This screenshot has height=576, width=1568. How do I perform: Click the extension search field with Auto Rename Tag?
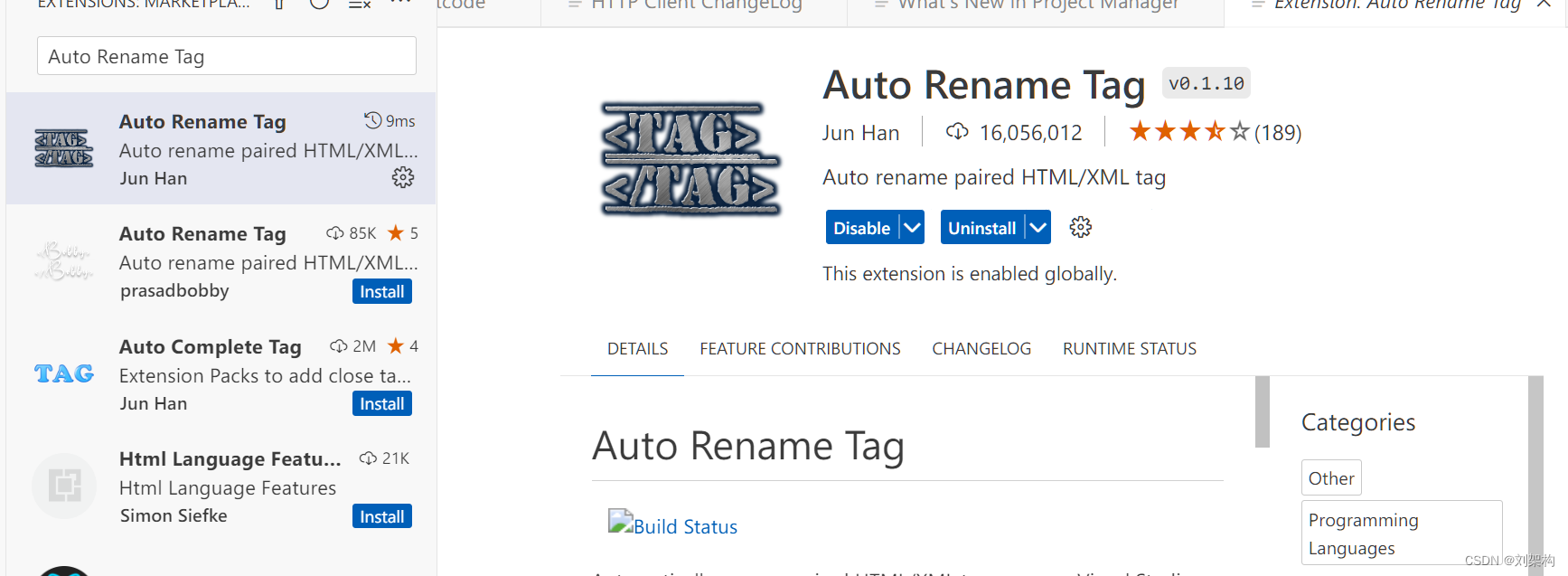tap(227, 56)
